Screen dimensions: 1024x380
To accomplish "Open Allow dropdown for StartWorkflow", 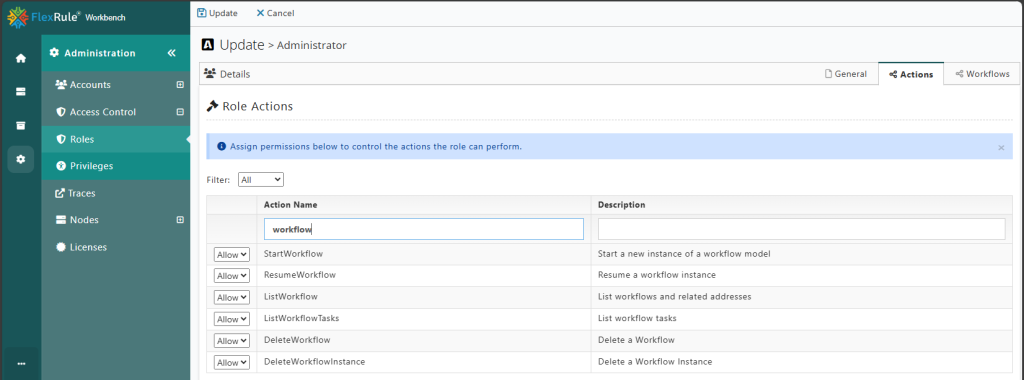I will pyautogui.click(x=232, y=255).
